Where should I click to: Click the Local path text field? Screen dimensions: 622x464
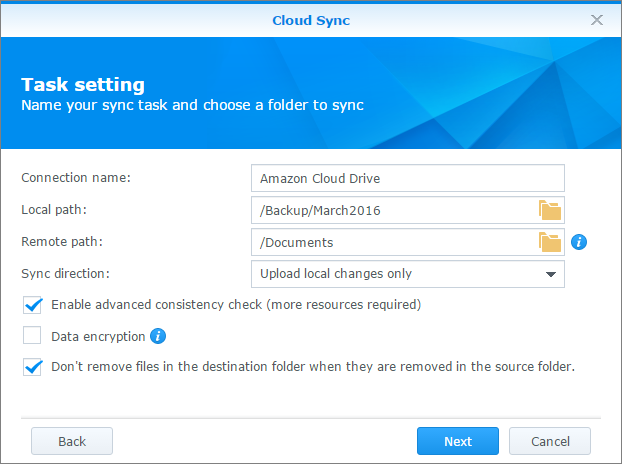click(394, 210)
